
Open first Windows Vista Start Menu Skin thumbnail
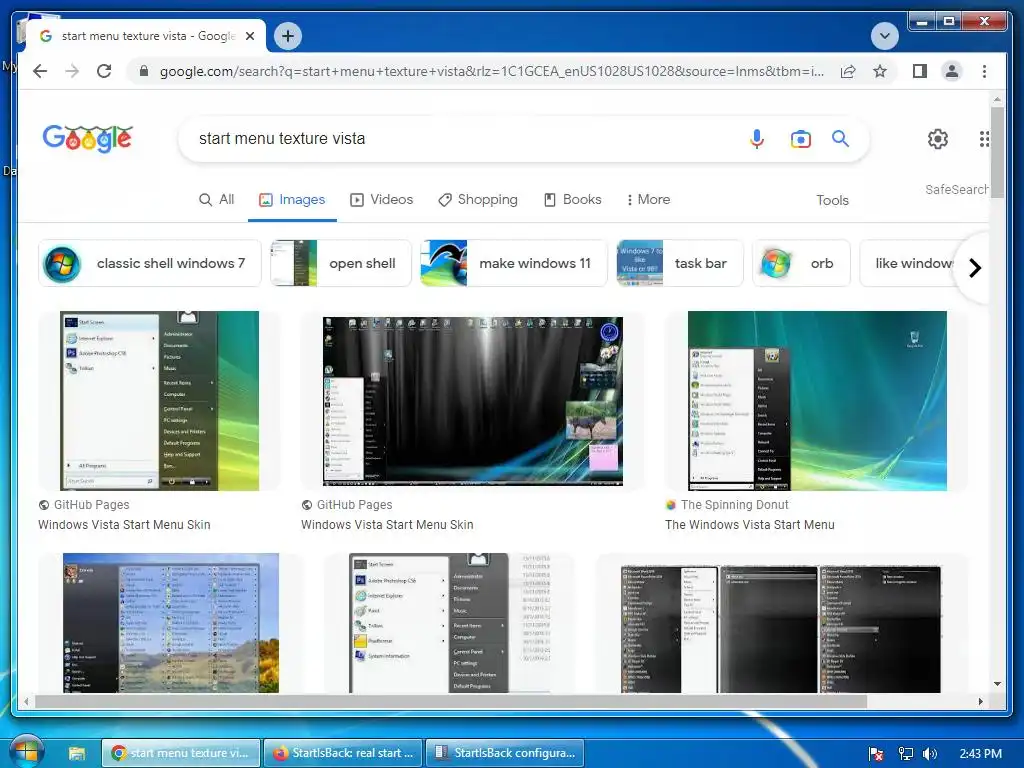point(159,401)
